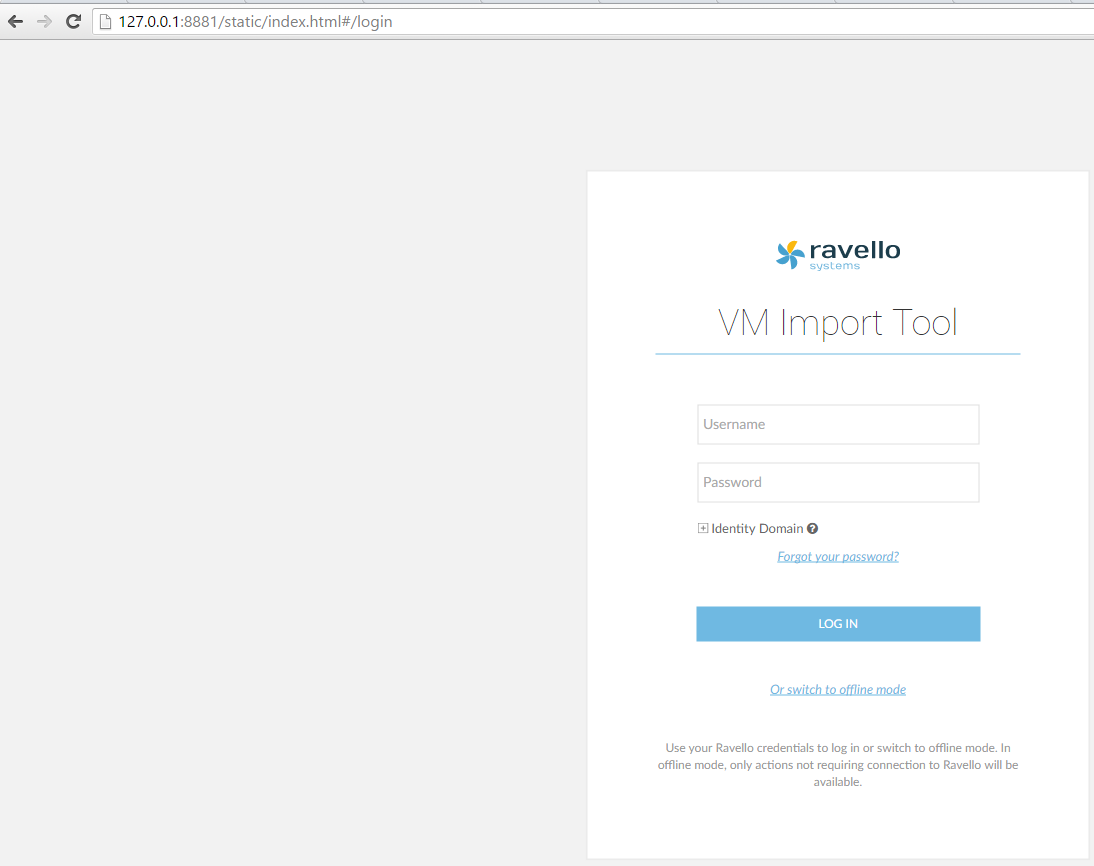This screenshot has width=1094, height=866.
Task: Focus the Password input field
Action: pyautogui.click(x=838, y=482)
